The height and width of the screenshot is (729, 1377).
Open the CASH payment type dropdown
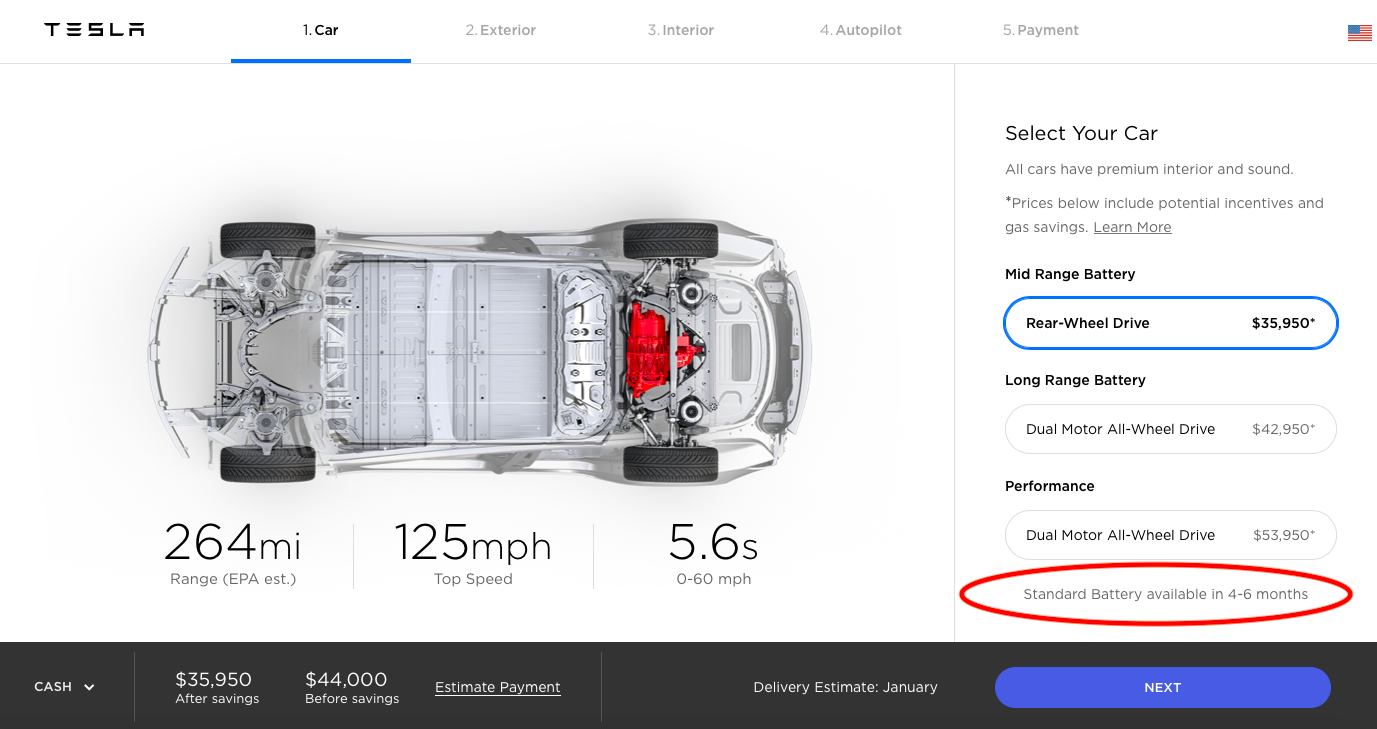click(x=63, y=687)
